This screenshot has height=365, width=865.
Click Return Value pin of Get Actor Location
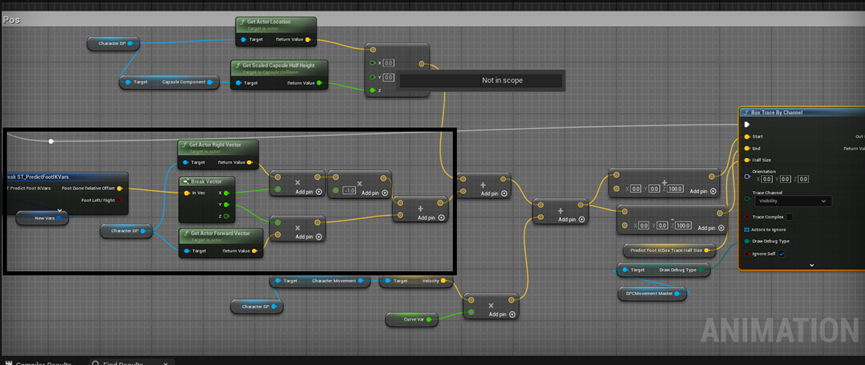(308, 40)
